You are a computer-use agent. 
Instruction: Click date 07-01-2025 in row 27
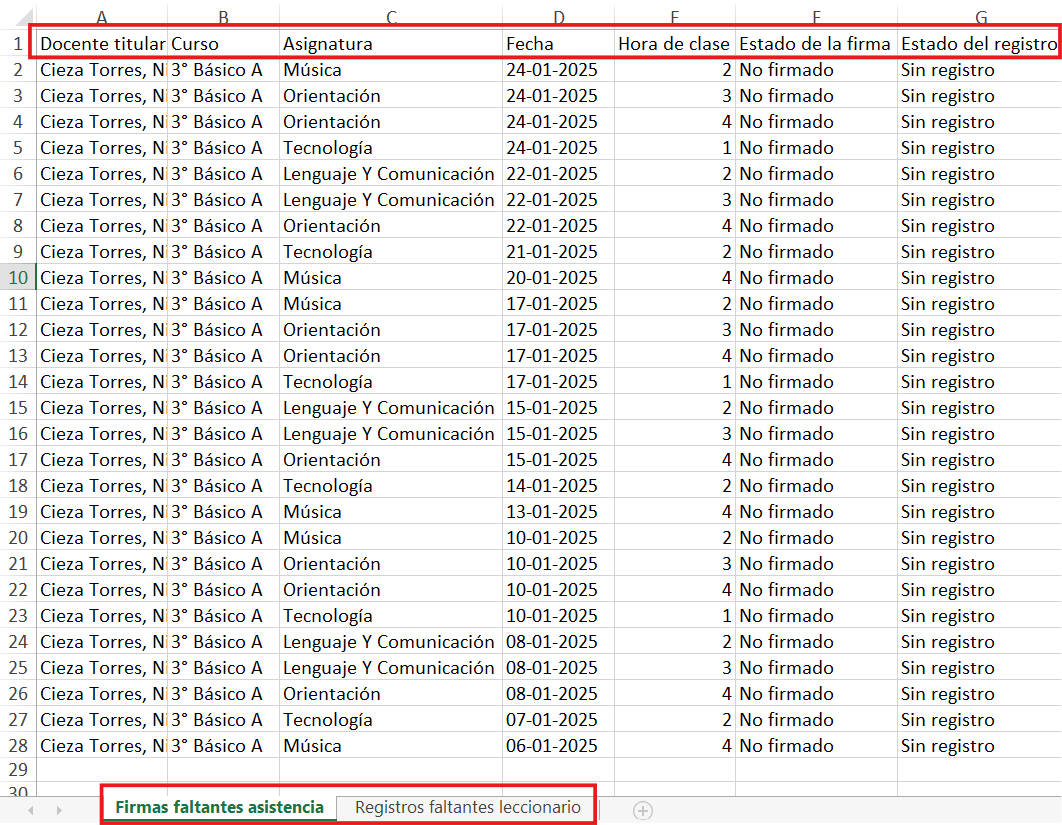(x=559, y=720)
